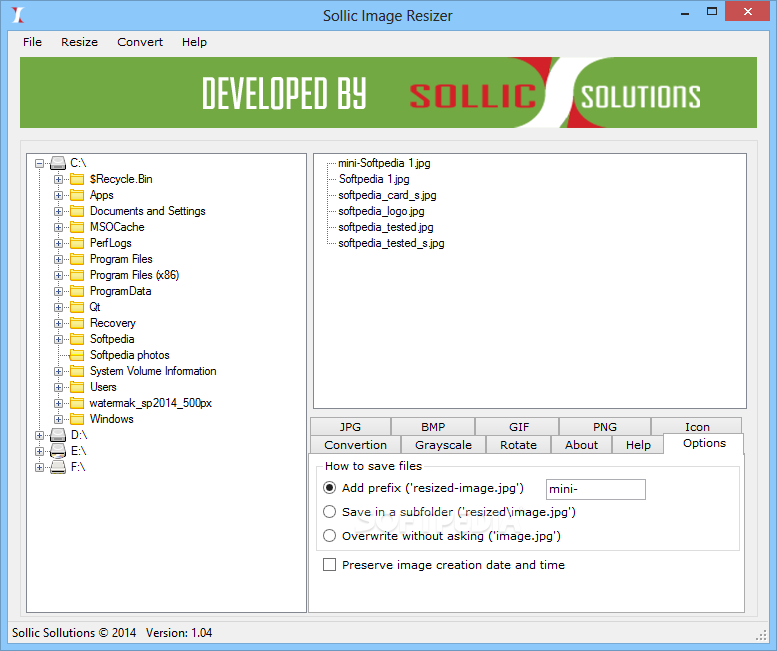The width and height of the screenshot is (777, 651).
Task: Switch to the BMP tab
Action: coord(433,427)
